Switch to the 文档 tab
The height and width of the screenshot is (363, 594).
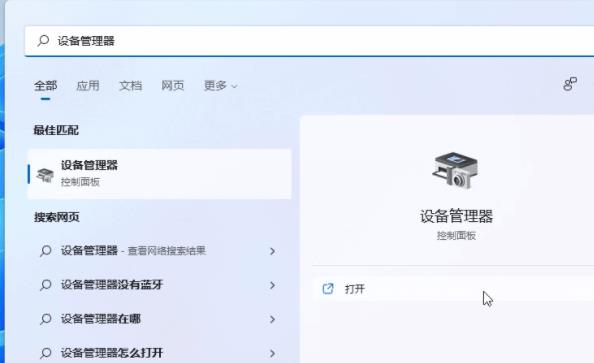(130, 86)
